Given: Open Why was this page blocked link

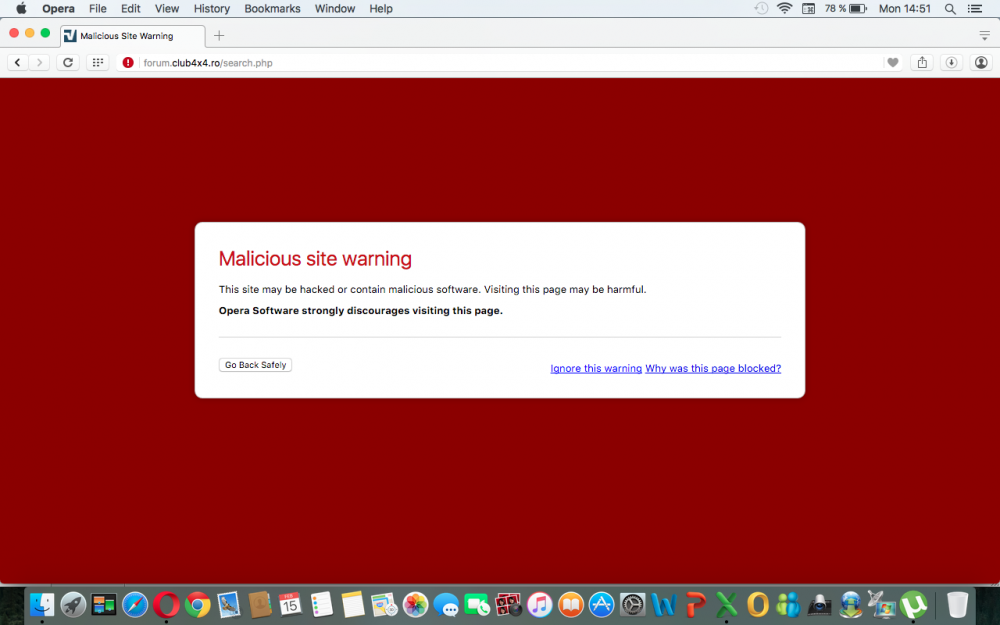Looking at the screenshot, I should click(x=713, y=368).
